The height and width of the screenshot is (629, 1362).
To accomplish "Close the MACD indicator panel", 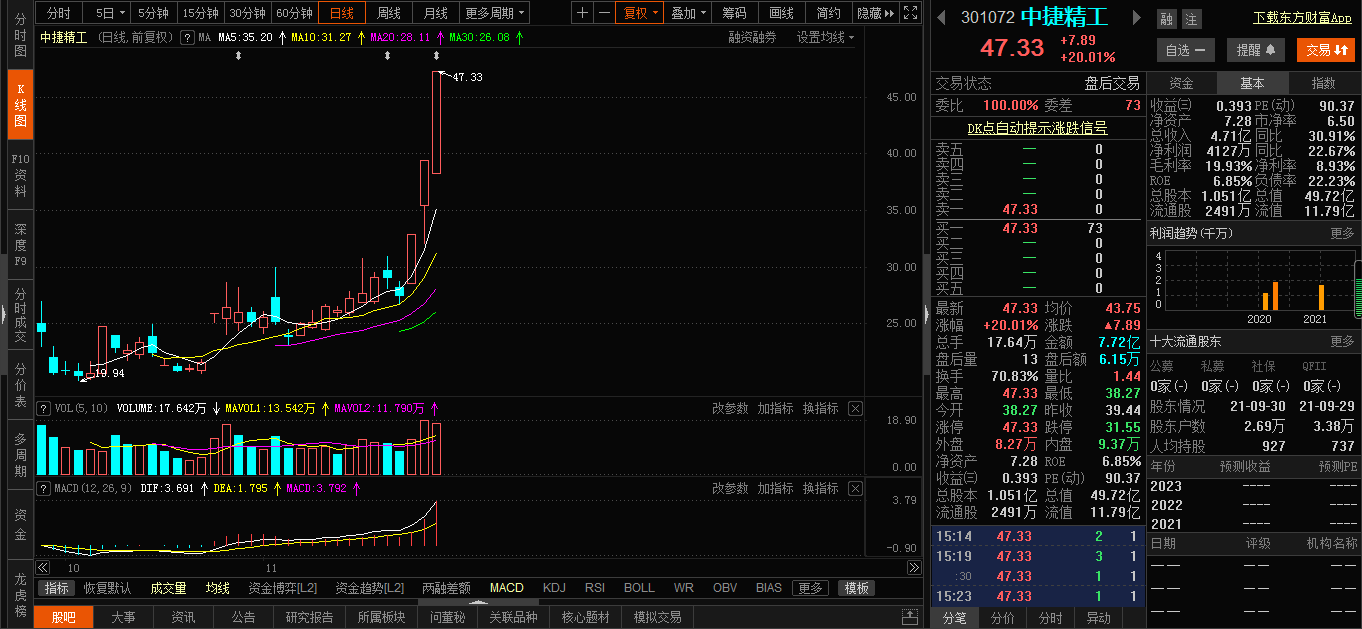I will point(855,488).
